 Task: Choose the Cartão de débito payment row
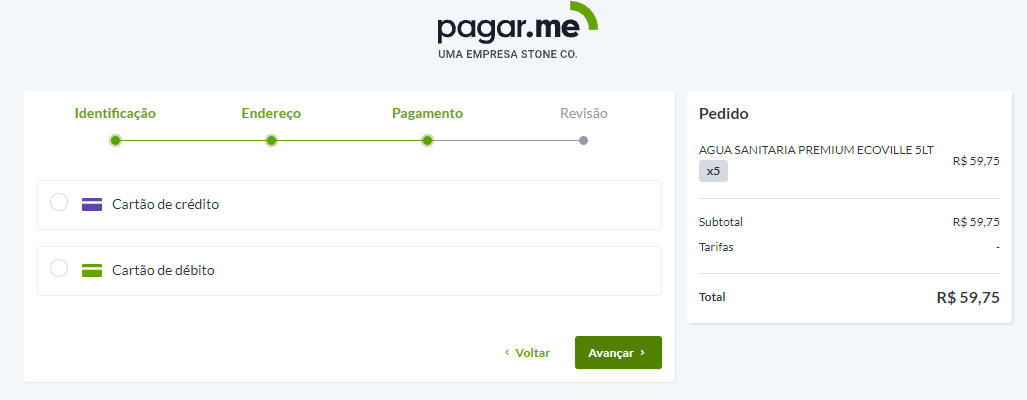pos(349,271)
